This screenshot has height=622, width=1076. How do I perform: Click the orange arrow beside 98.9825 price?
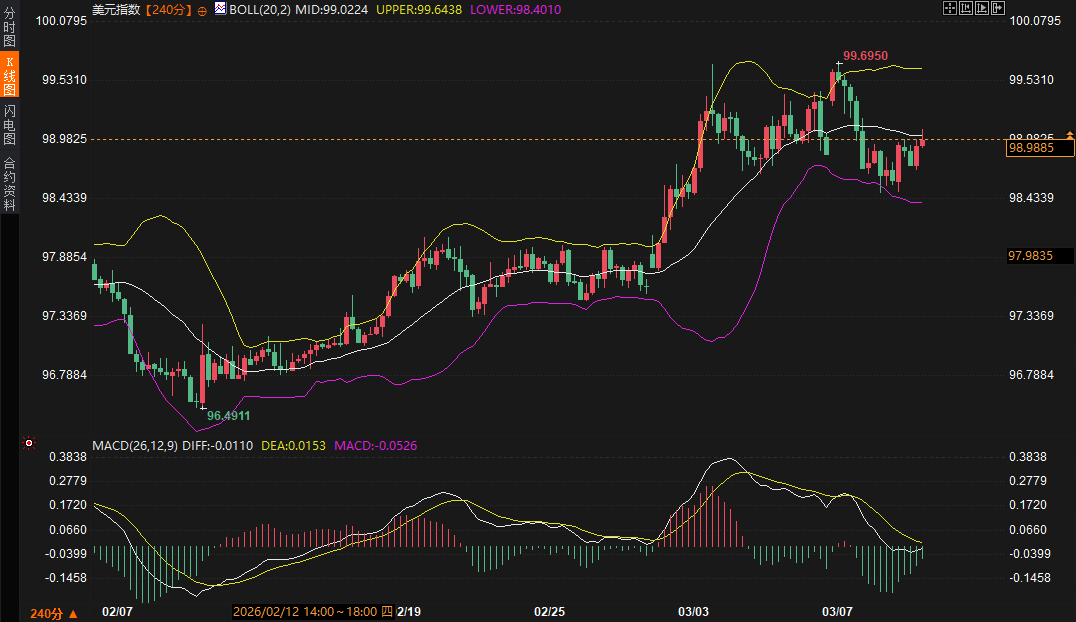1069,134
